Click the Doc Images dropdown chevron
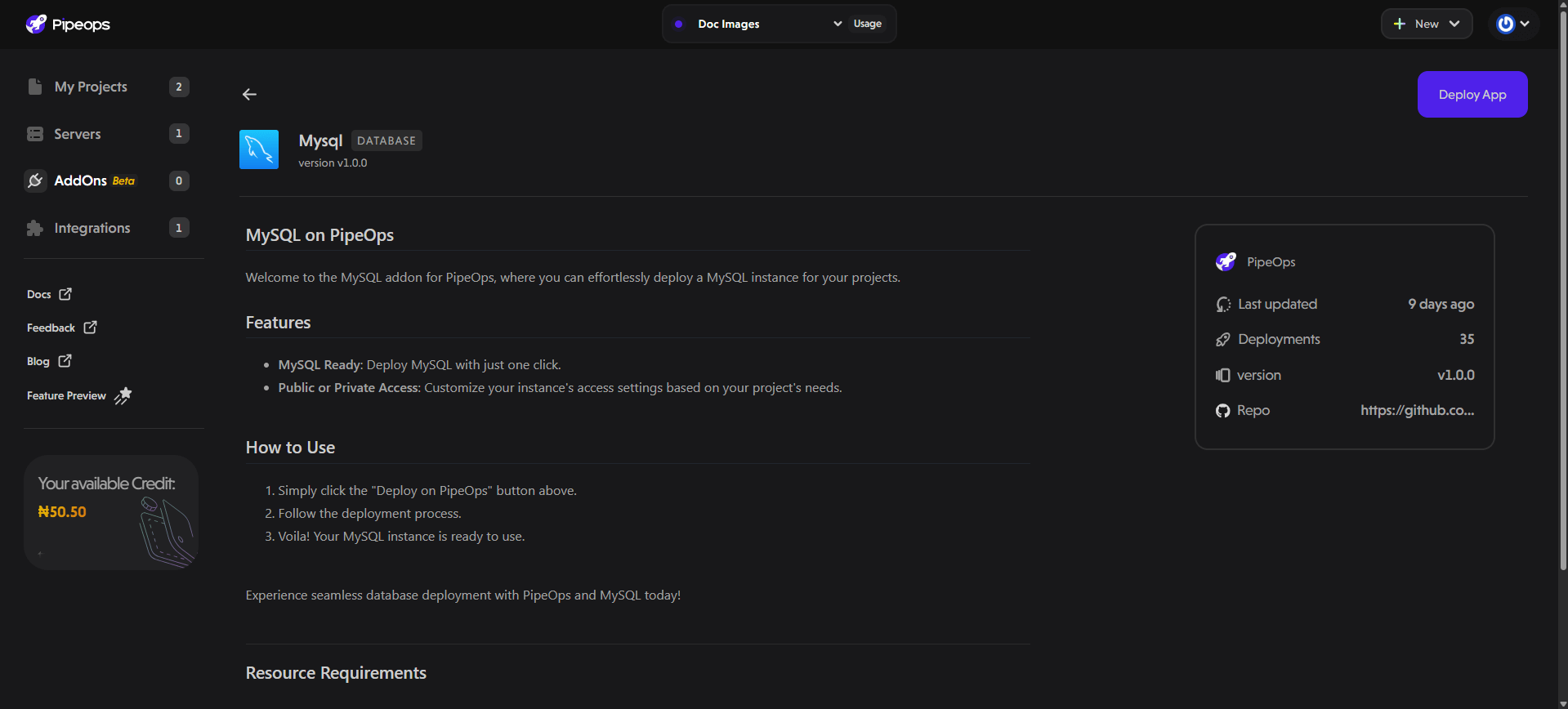Screen dimensions: 1568x709 coord(838,24)
